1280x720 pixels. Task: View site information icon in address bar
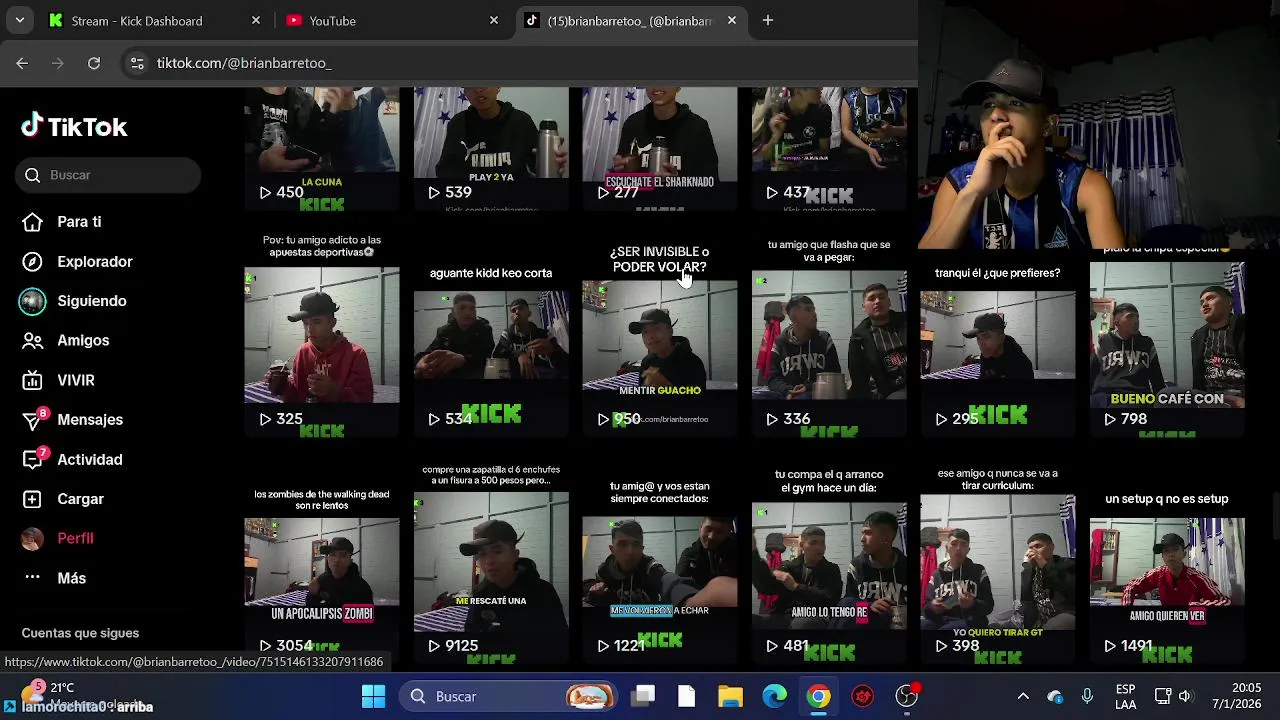[x=137, y=63]
